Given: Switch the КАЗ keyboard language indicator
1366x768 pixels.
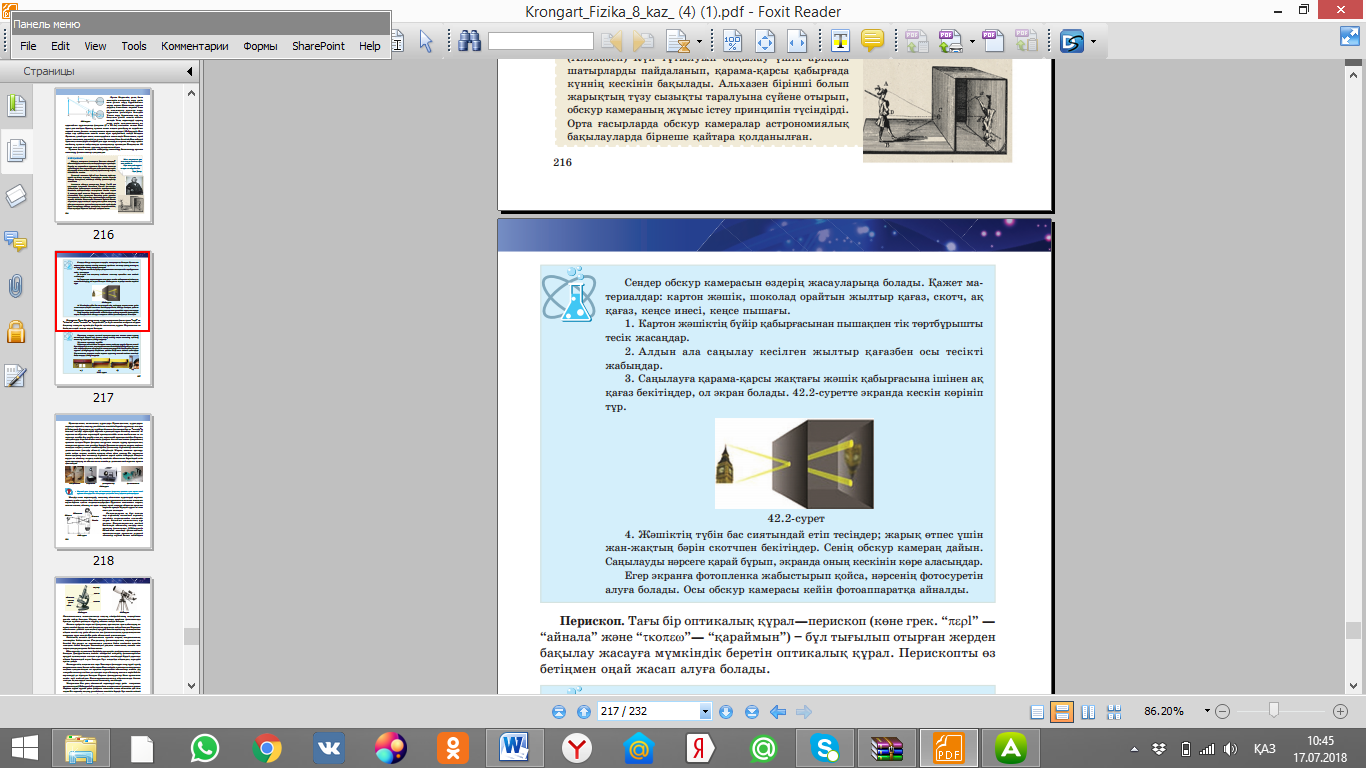Looking at the screenshot, I should [x=1264, y=748].
